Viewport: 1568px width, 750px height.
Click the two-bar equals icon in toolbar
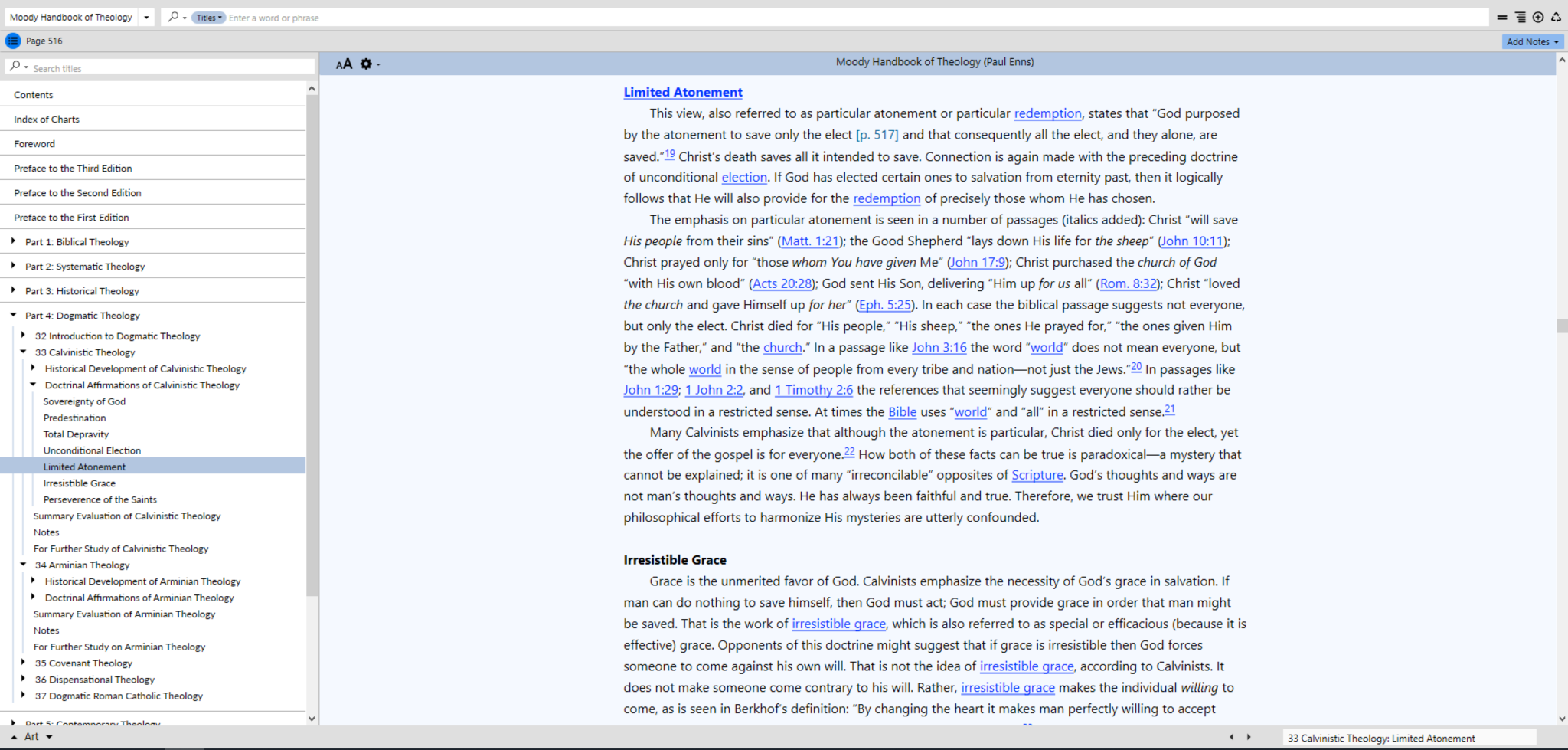pos(1501,17)
